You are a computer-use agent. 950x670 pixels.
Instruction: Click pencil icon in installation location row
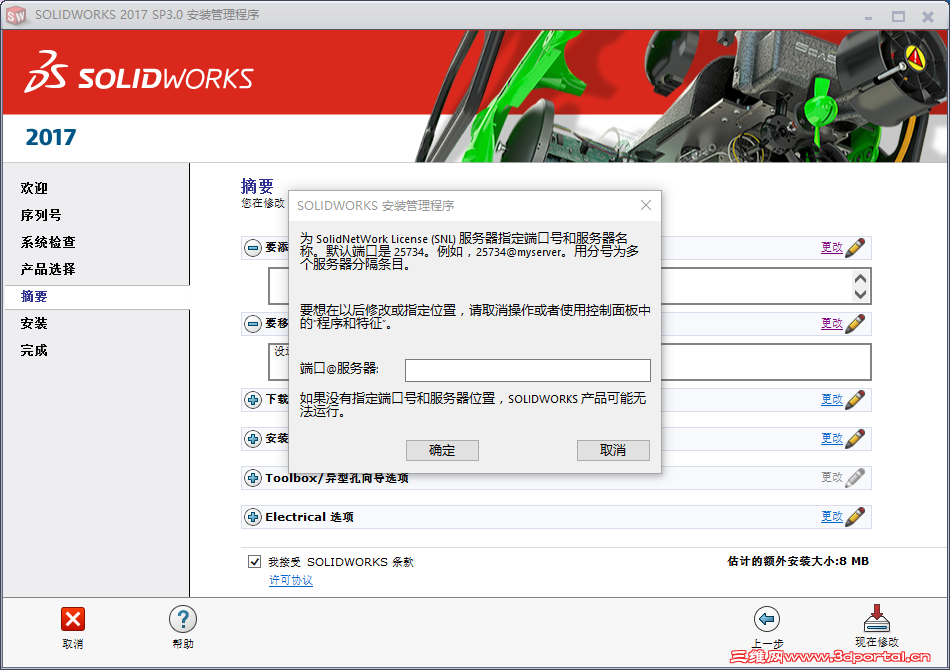tap(855, 439)
